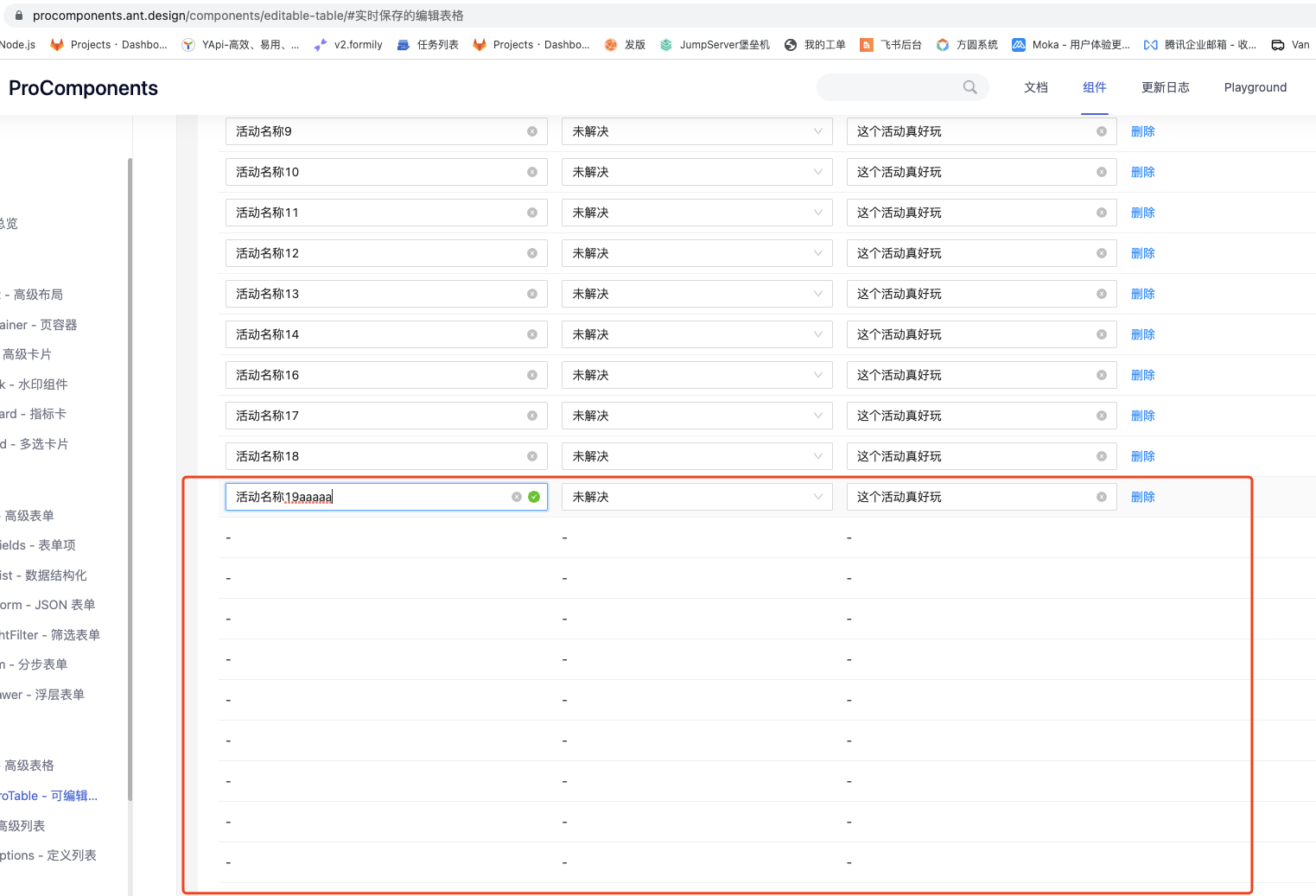Image resolution: width=1316 pixels, height=896 pixels.
Task: Expand the 未解决 dropdown in the 活动名称16 row
Action: (x=817, y=374)
